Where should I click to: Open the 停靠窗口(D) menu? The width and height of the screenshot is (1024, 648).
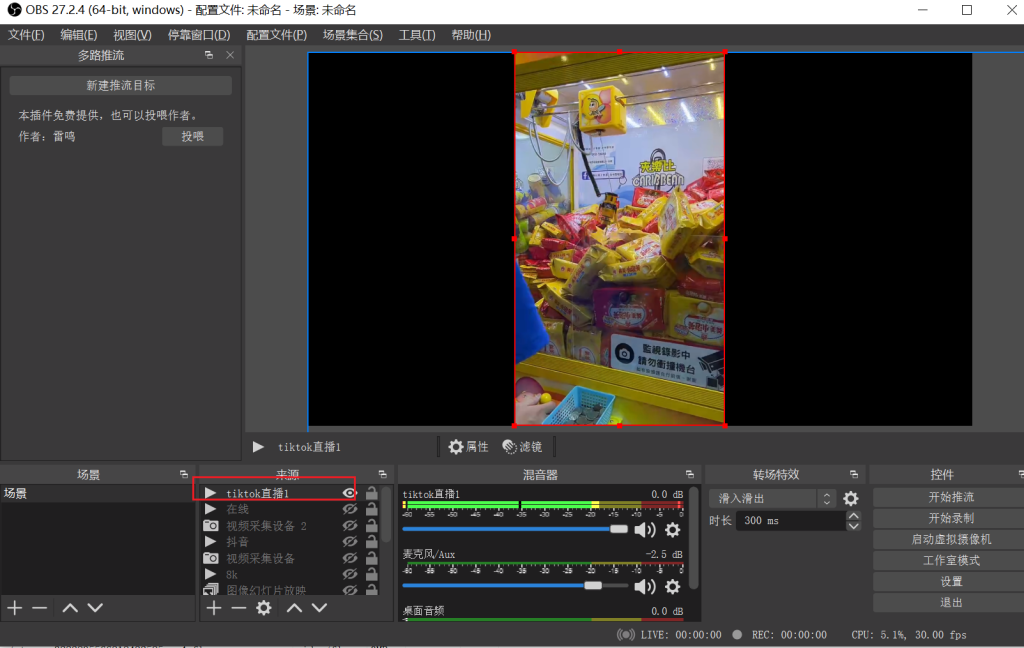199,35
